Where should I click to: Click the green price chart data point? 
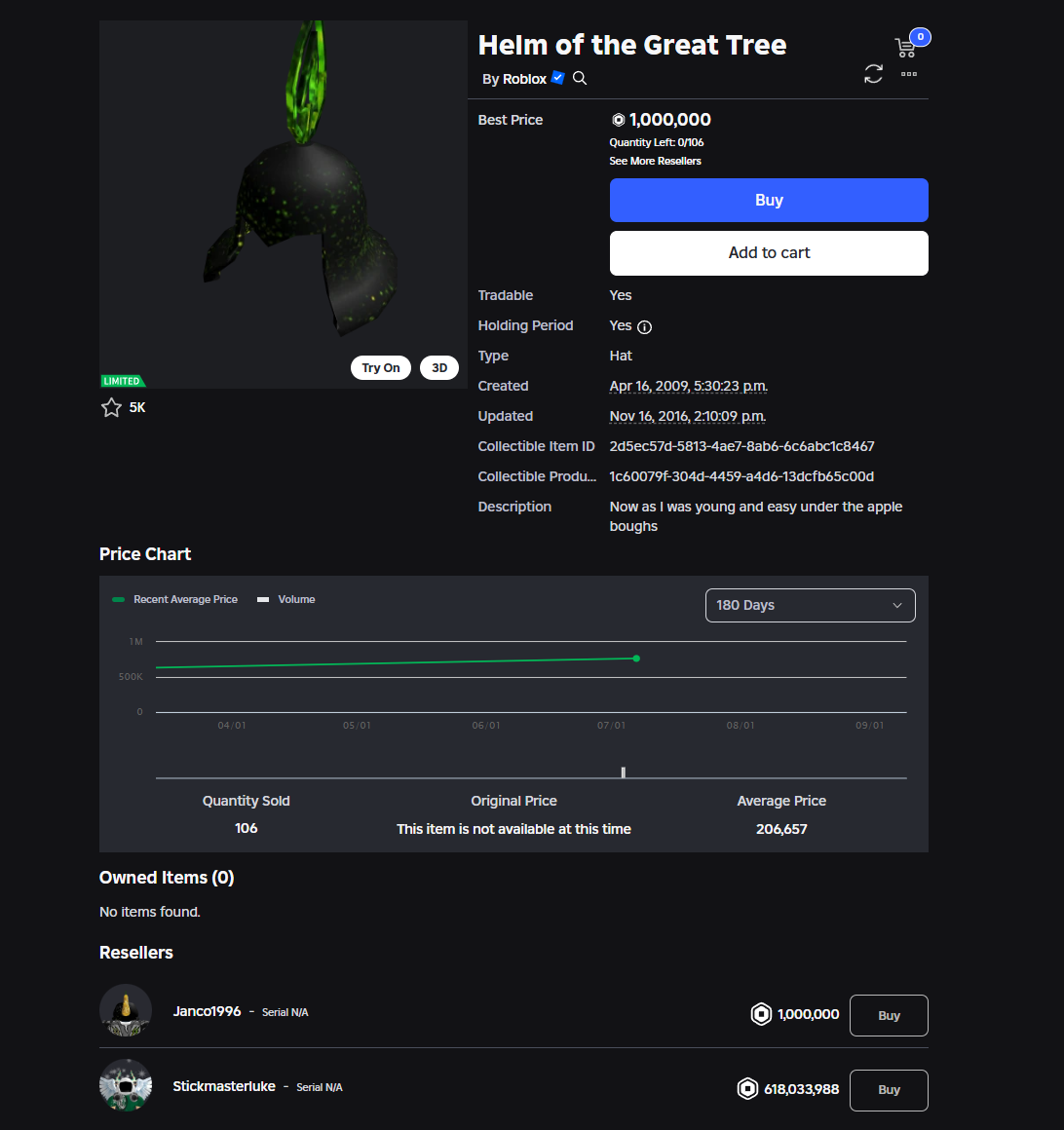pos(636,659)
